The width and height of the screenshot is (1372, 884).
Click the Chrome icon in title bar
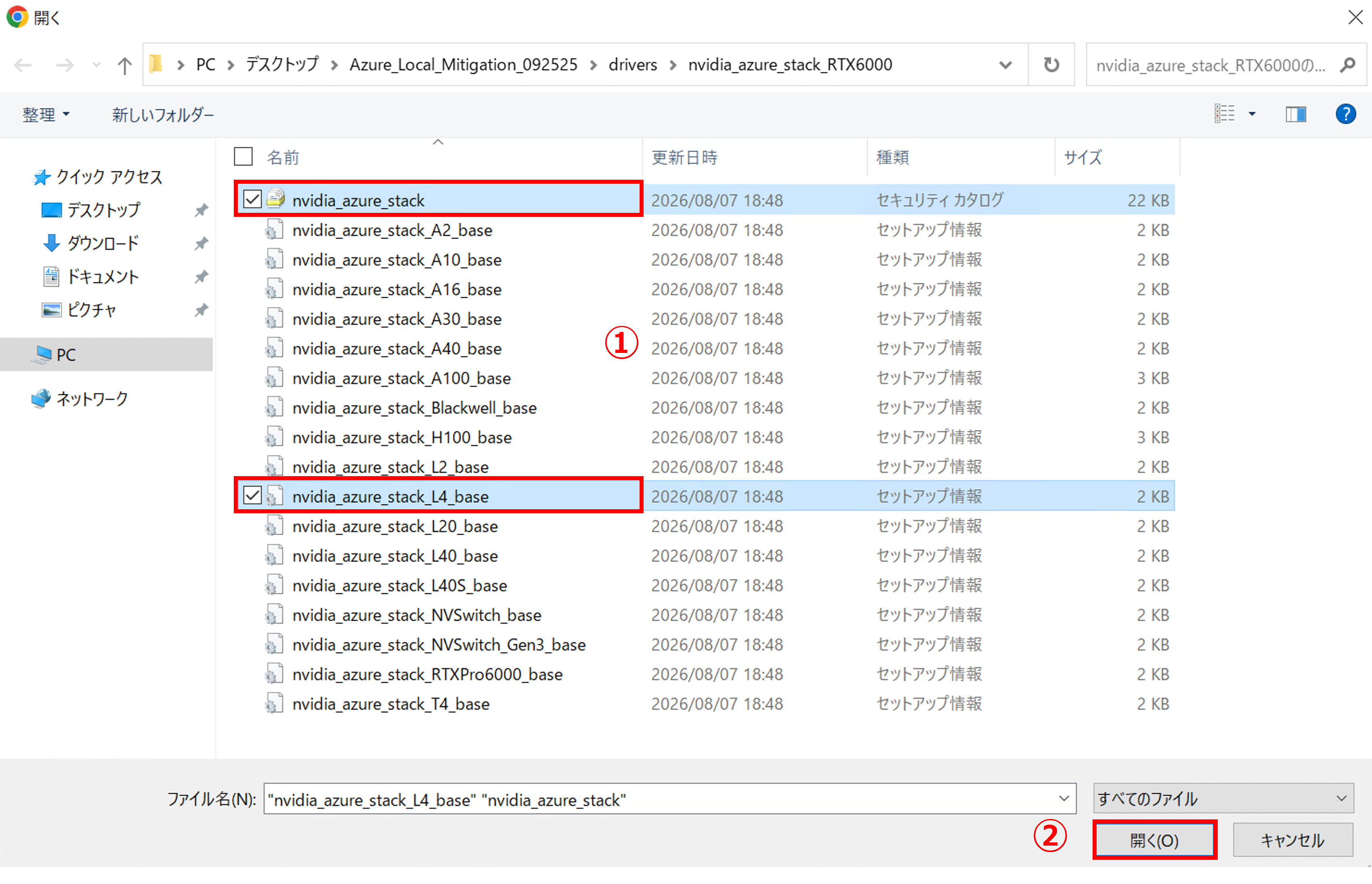(x=17, y=17)
